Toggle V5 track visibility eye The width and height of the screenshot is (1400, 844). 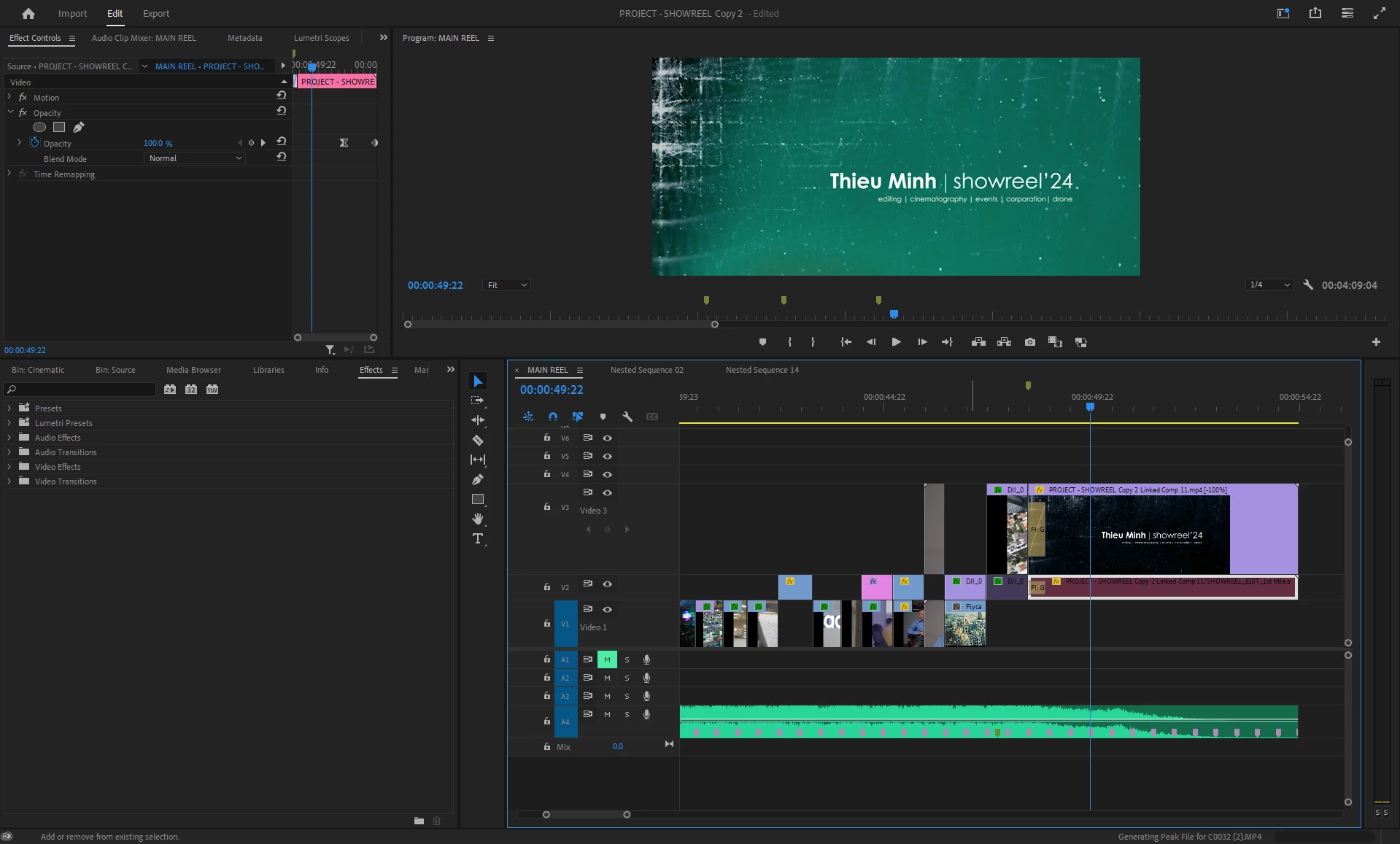coord(607,456)
